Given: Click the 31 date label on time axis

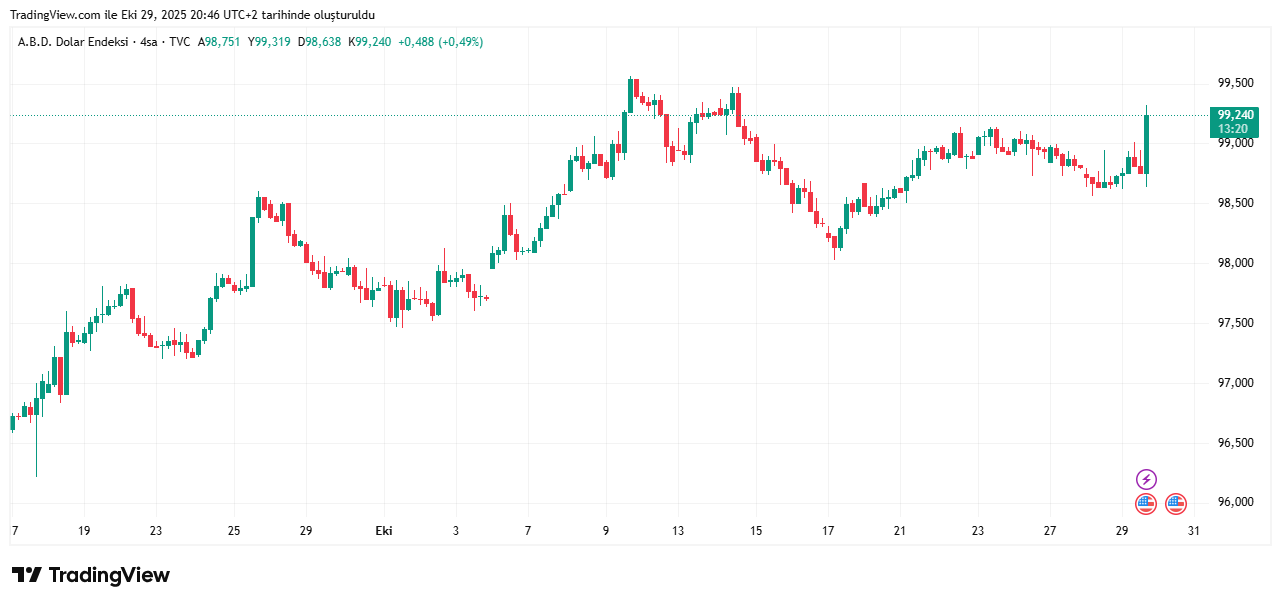Looking at the screenshot, I should [x=1193, y=531].
